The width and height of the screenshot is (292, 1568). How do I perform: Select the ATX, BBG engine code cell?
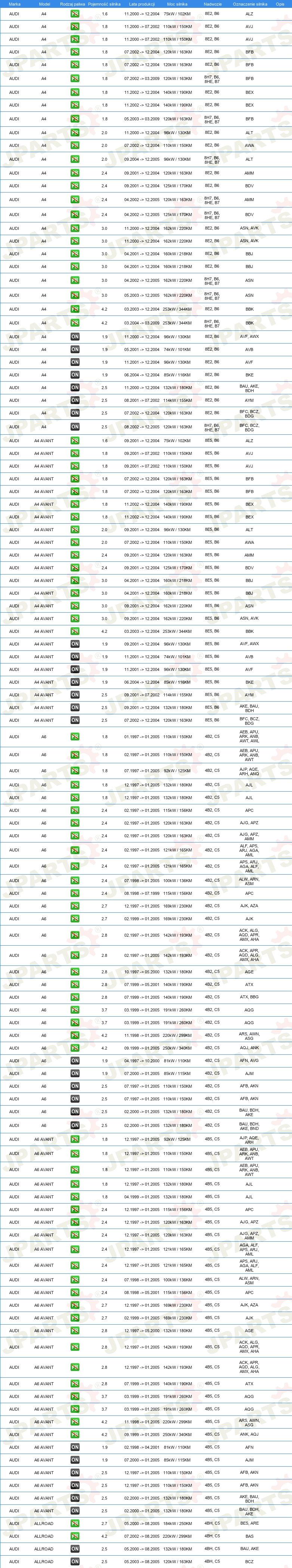click(x=249, y=998)
